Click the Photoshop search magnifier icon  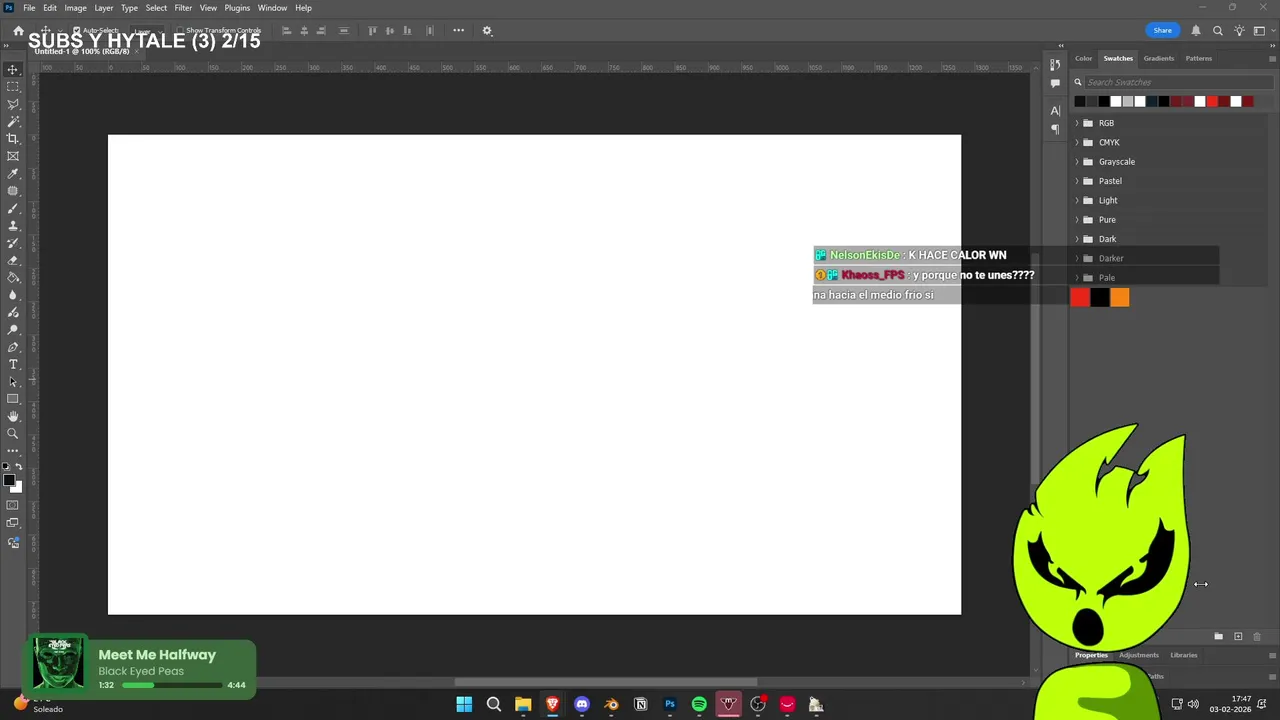point(1217,31)
